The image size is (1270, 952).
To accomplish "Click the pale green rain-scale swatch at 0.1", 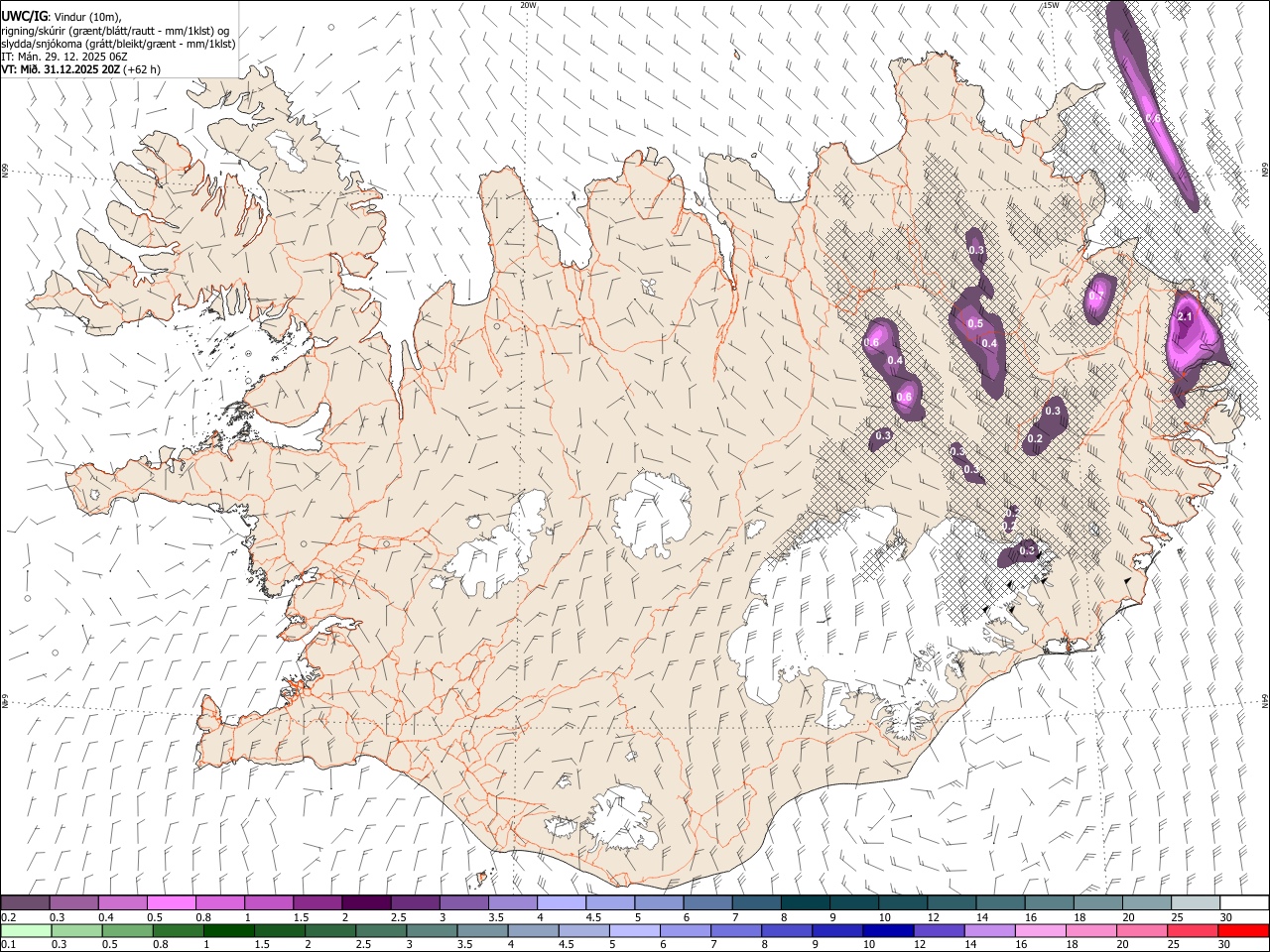I will 26,930.
